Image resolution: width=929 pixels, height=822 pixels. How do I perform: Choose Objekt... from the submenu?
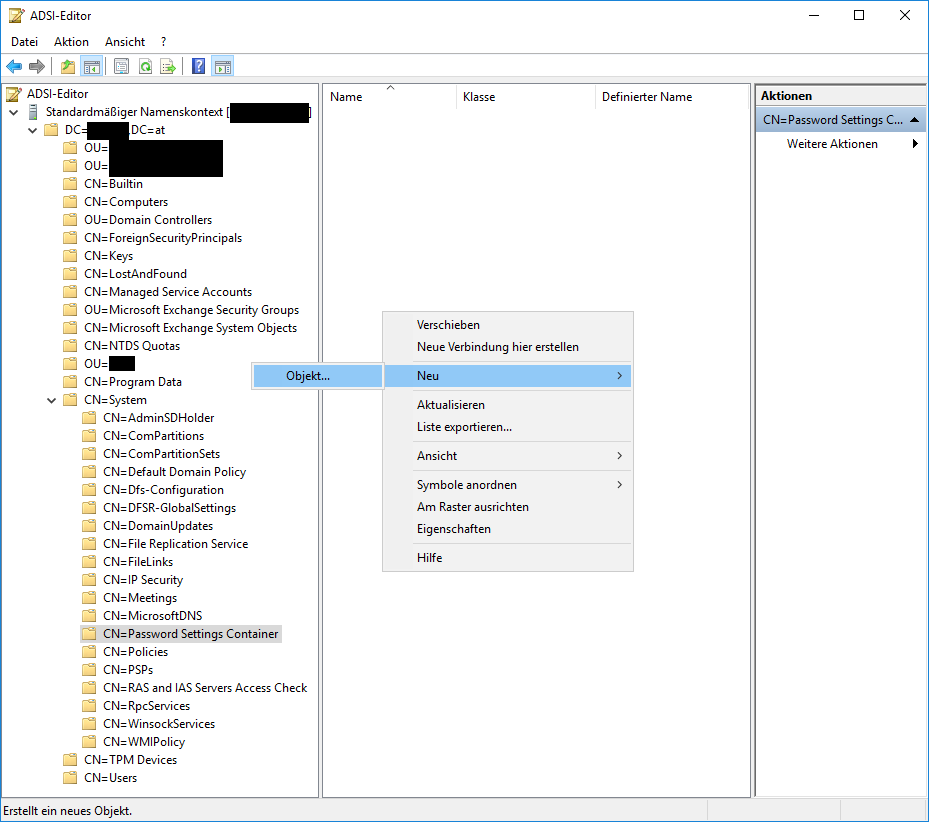tap(308, 376)
